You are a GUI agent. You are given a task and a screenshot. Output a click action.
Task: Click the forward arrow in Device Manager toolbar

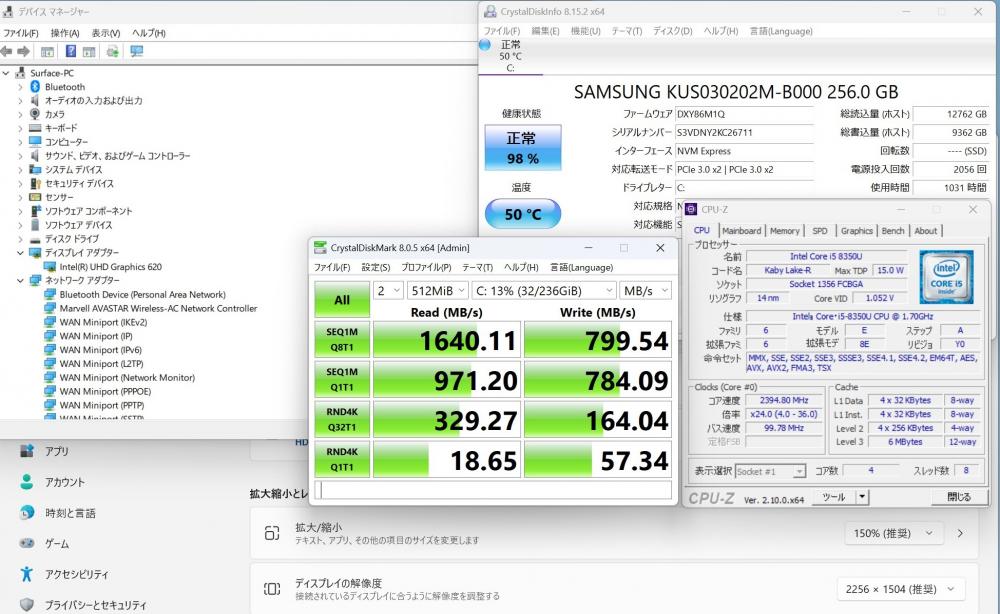point(24,52)
